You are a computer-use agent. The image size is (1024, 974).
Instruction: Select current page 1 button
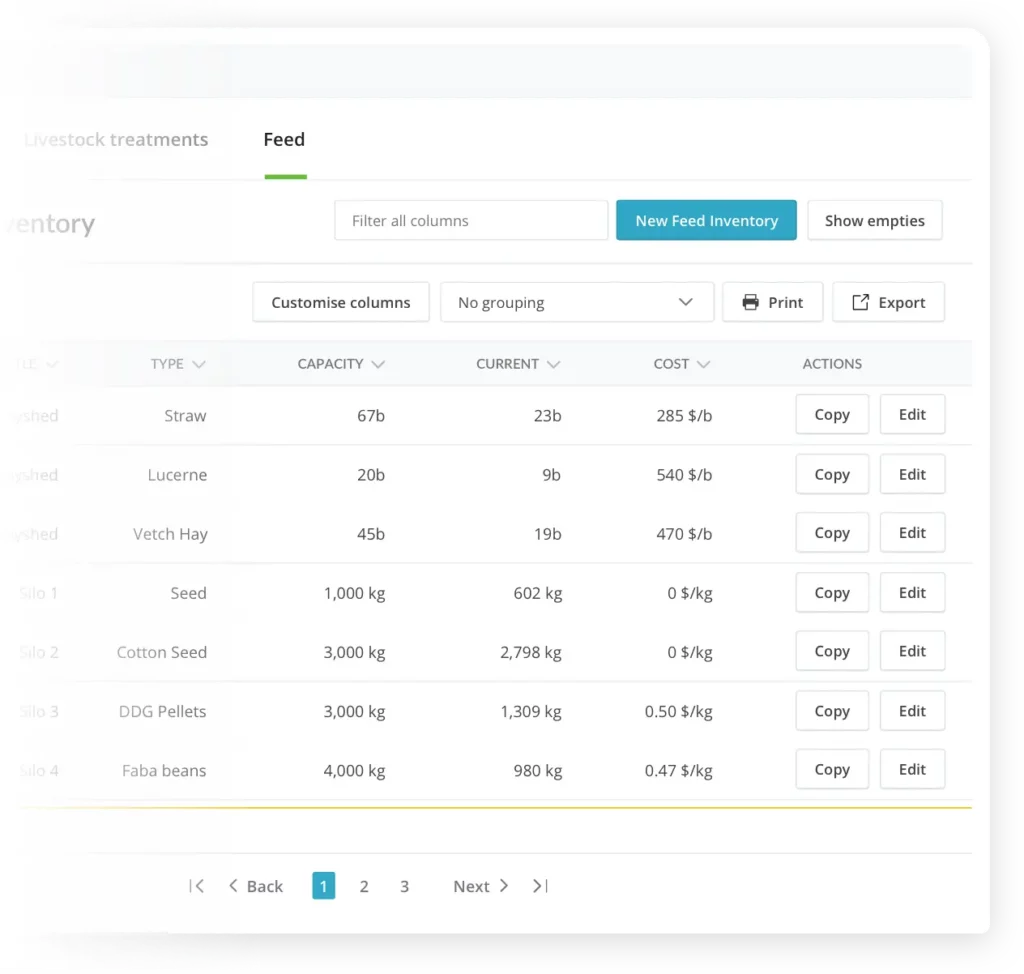pos(324,886)
